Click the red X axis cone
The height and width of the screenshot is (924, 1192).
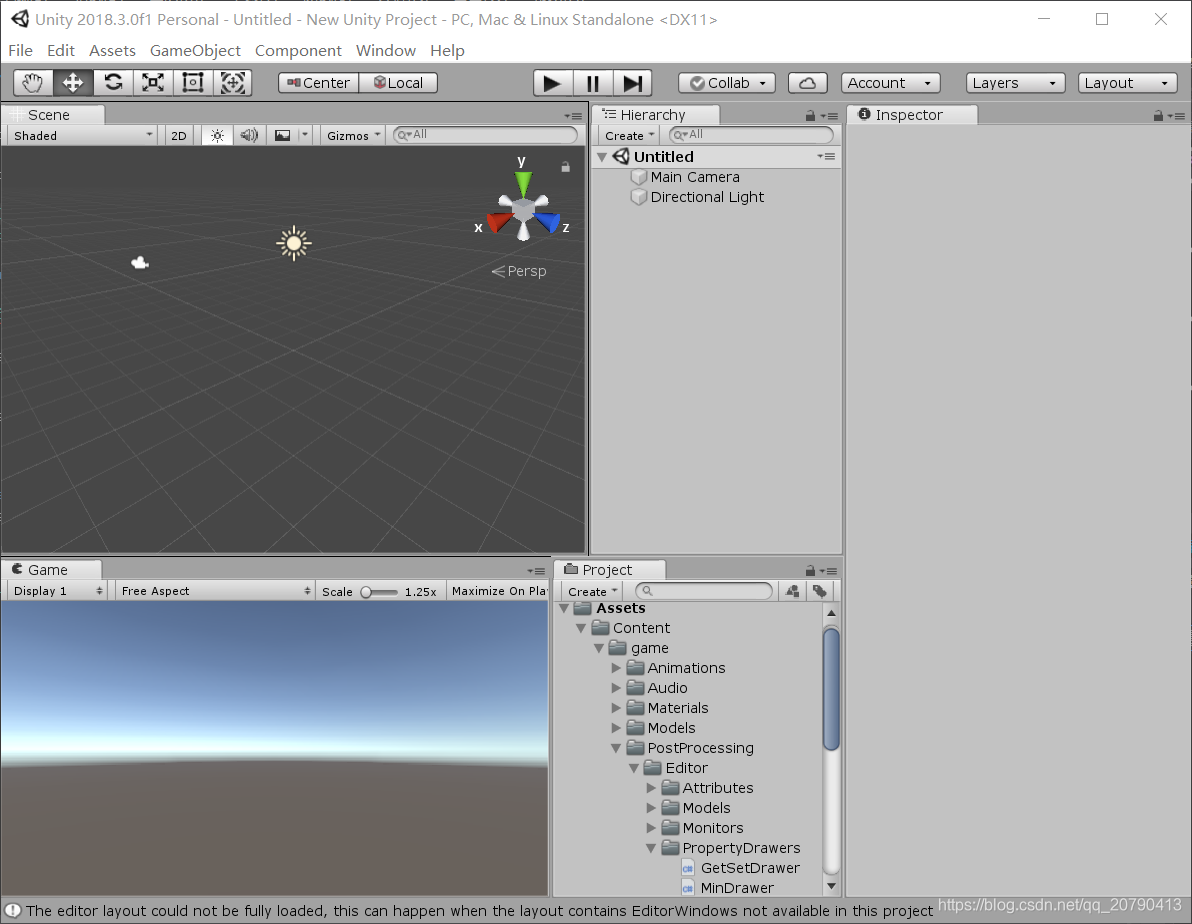pyautogui.click(x=499, y=222)
